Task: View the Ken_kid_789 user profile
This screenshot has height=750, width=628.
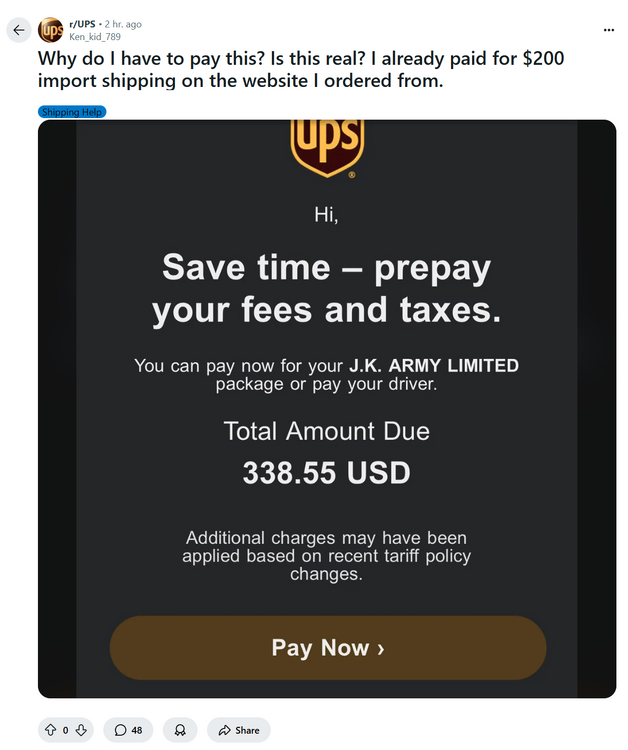Action: point(95,36)
